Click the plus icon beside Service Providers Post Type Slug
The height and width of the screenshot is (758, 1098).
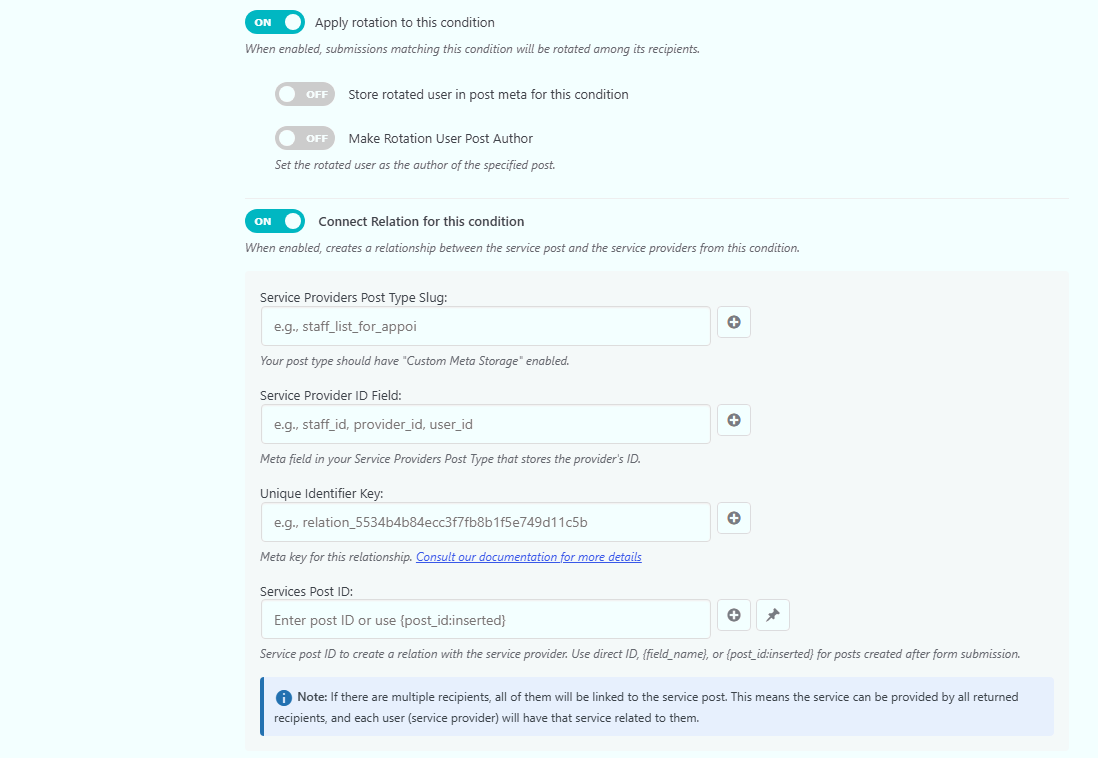click(734, 322)
